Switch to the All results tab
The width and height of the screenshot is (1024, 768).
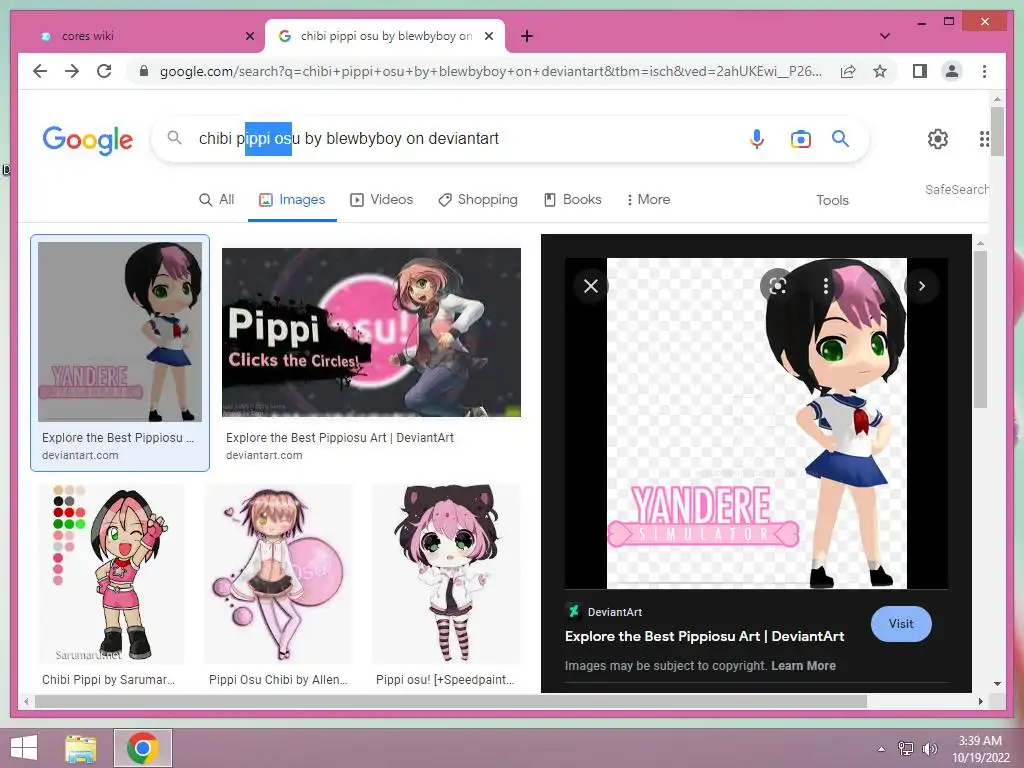point(216,200)
